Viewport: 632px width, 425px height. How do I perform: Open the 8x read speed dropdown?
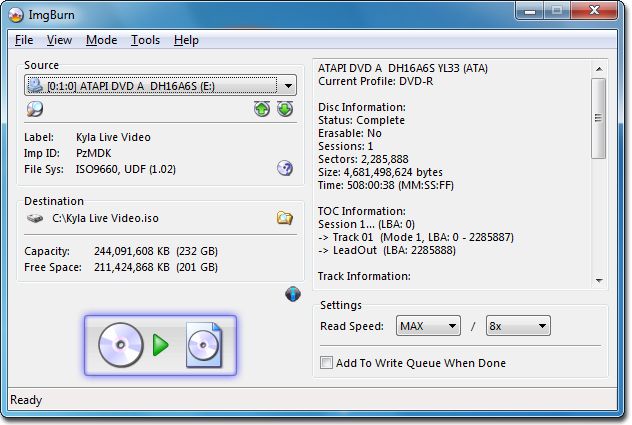pos(518,326)
